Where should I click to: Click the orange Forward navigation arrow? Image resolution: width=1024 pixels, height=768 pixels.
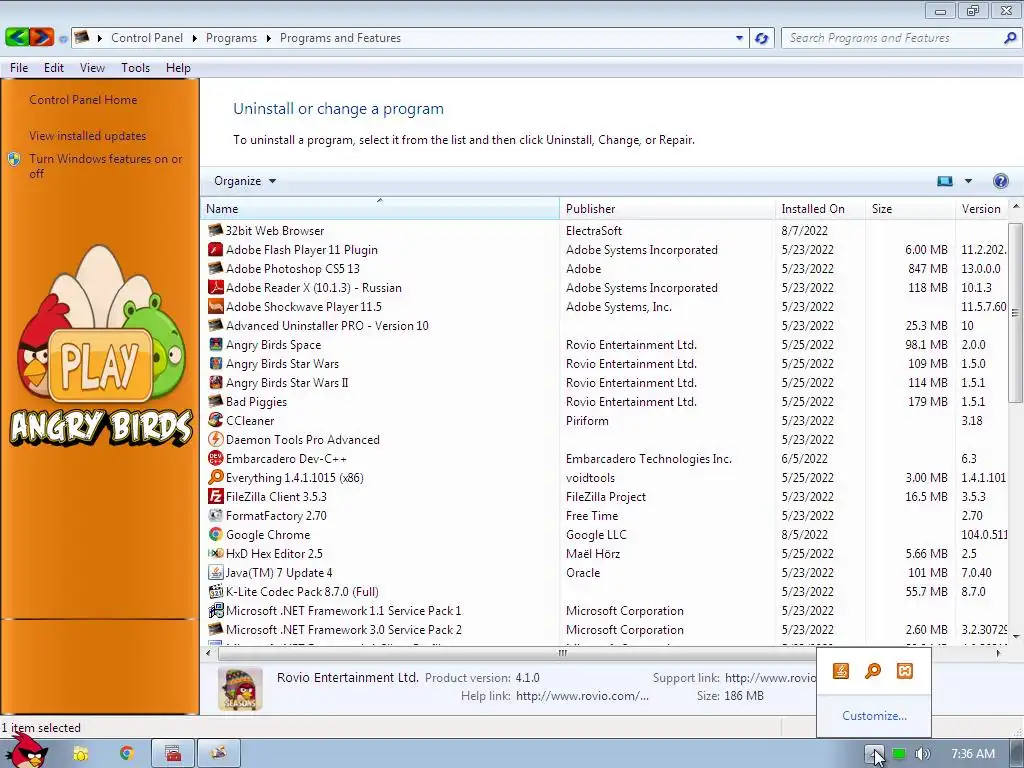[x=41, y=37]
